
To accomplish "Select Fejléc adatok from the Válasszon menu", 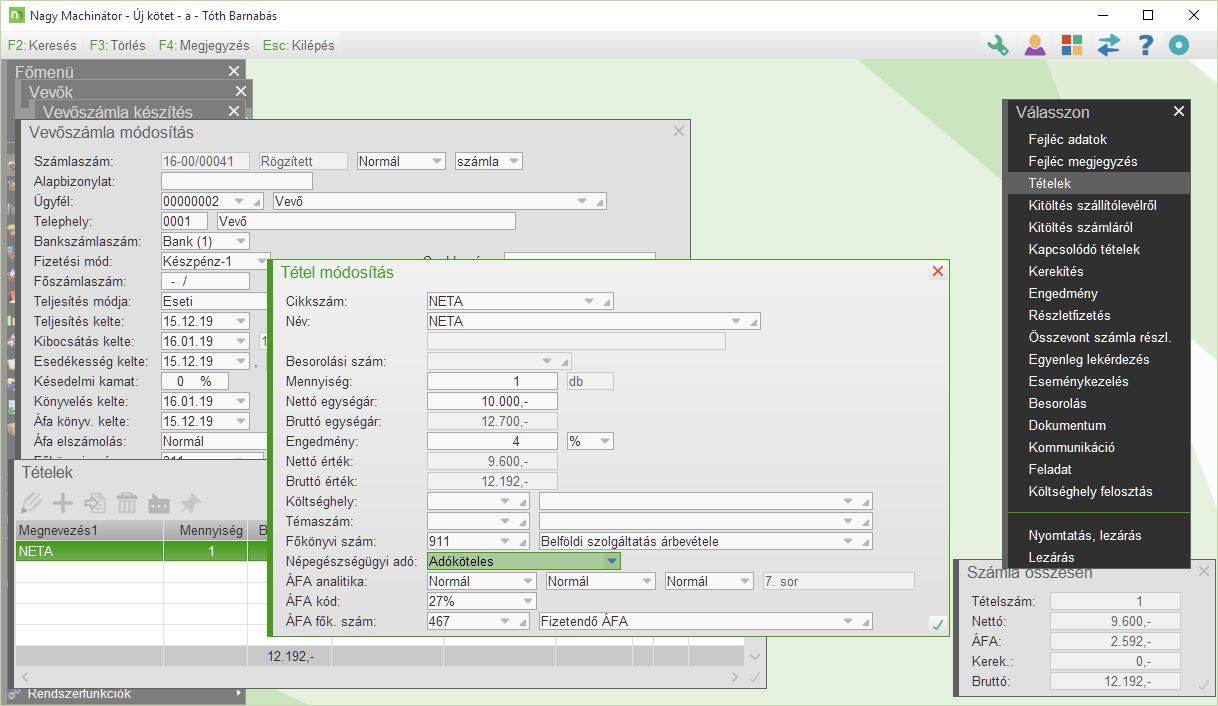I will click(1067, 140).
